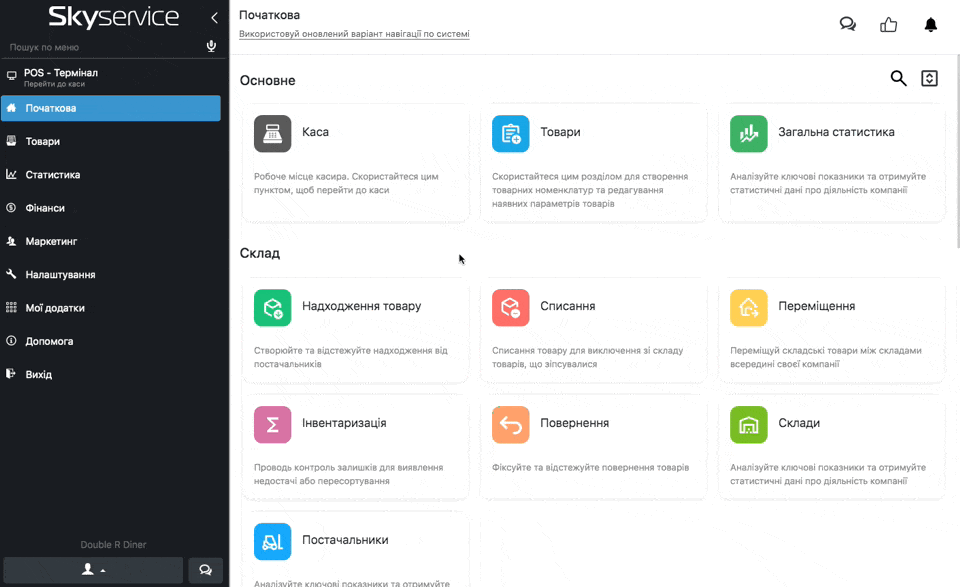Viewport: 960px width, 587px height.
Task: Open Налаштування in the sidebar menu
Action: point(60,275)
